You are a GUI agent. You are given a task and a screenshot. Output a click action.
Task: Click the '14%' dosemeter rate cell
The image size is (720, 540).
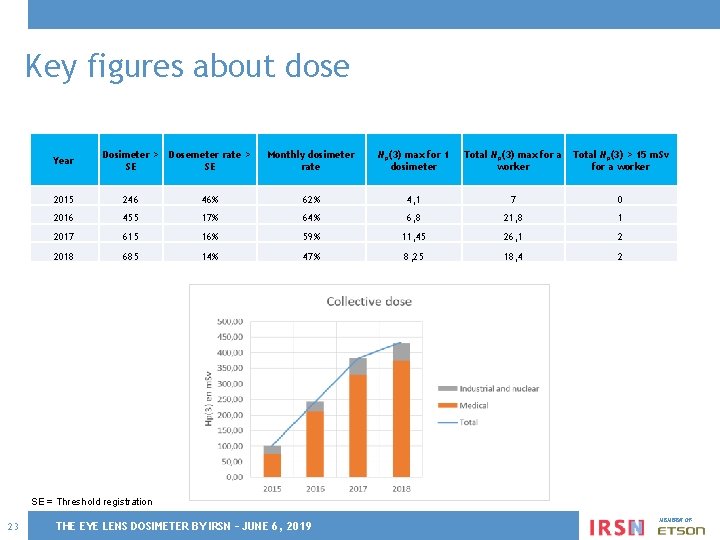210,255
